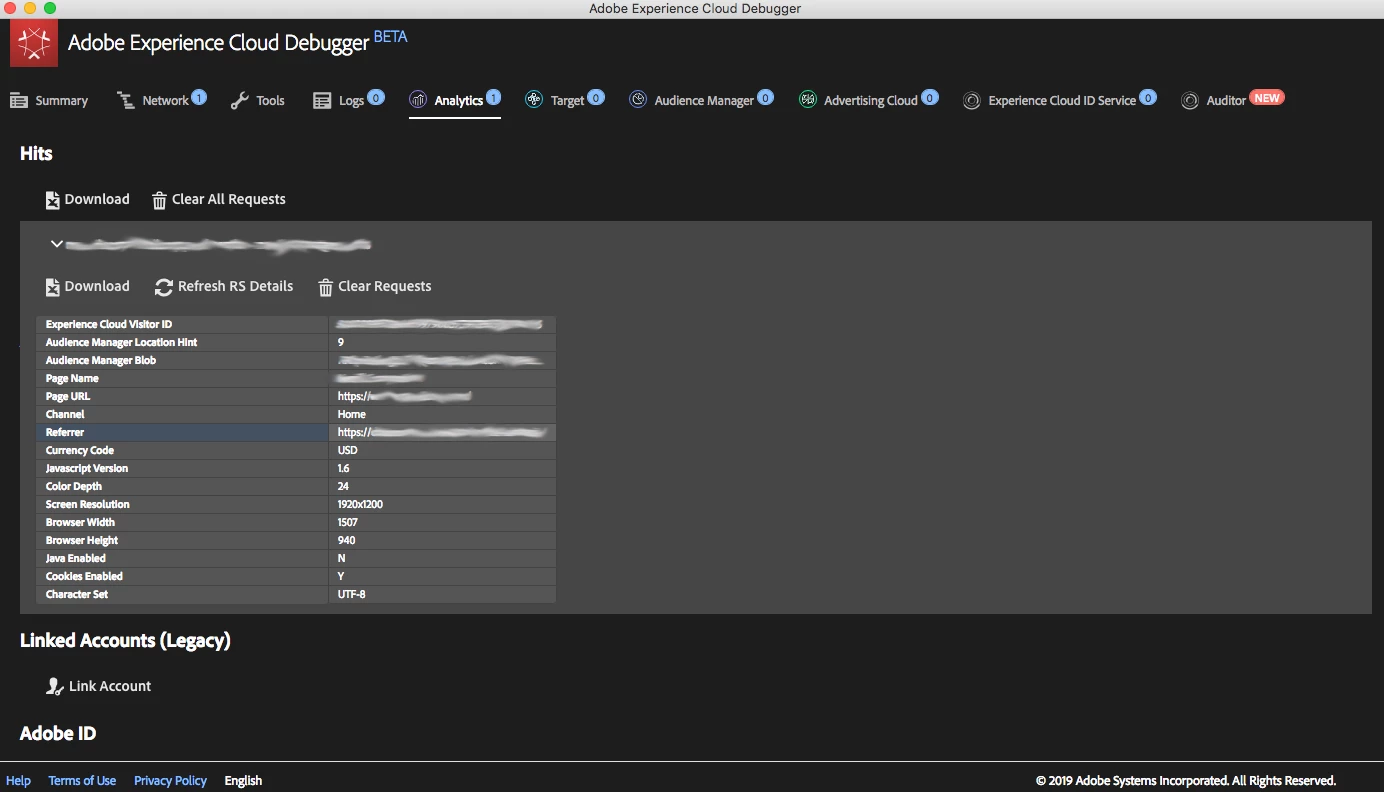
Task: Click the Logs list icon
Action: 322,101
